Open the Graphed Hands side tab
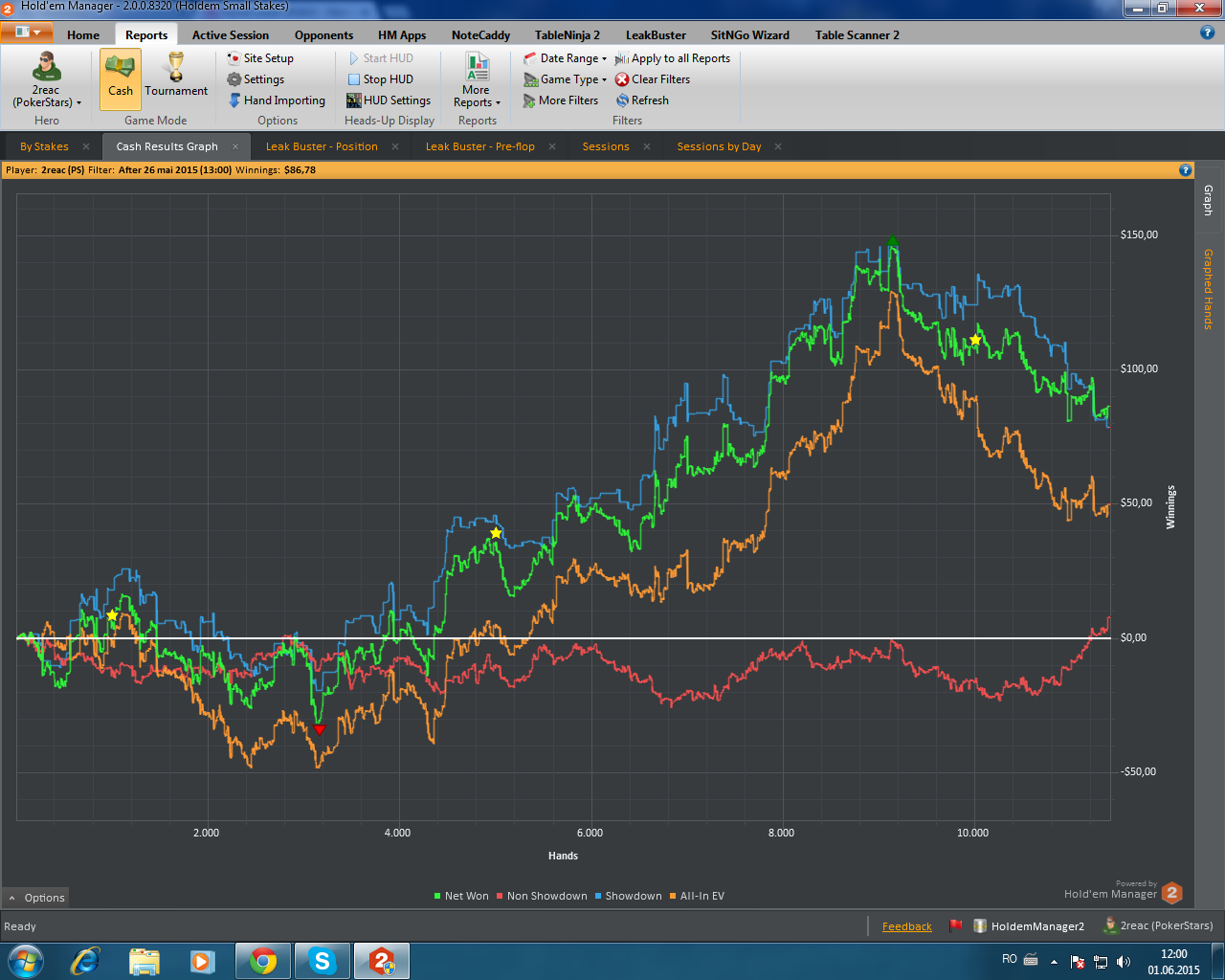1225x980 pixels. 1209,289
